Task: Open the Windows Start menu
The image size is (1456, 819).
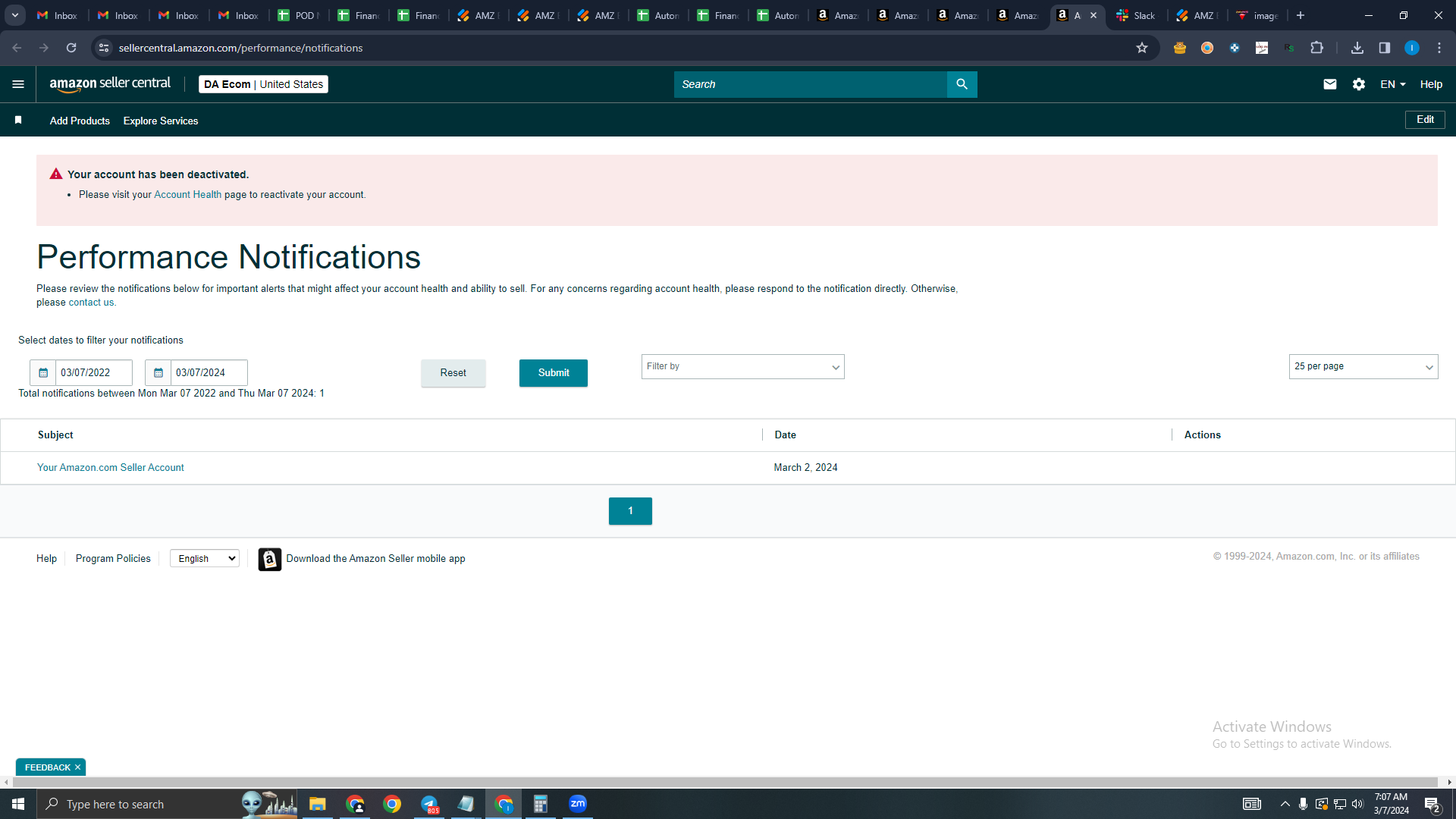Action: pyautogui.click(x=18, y=804)
